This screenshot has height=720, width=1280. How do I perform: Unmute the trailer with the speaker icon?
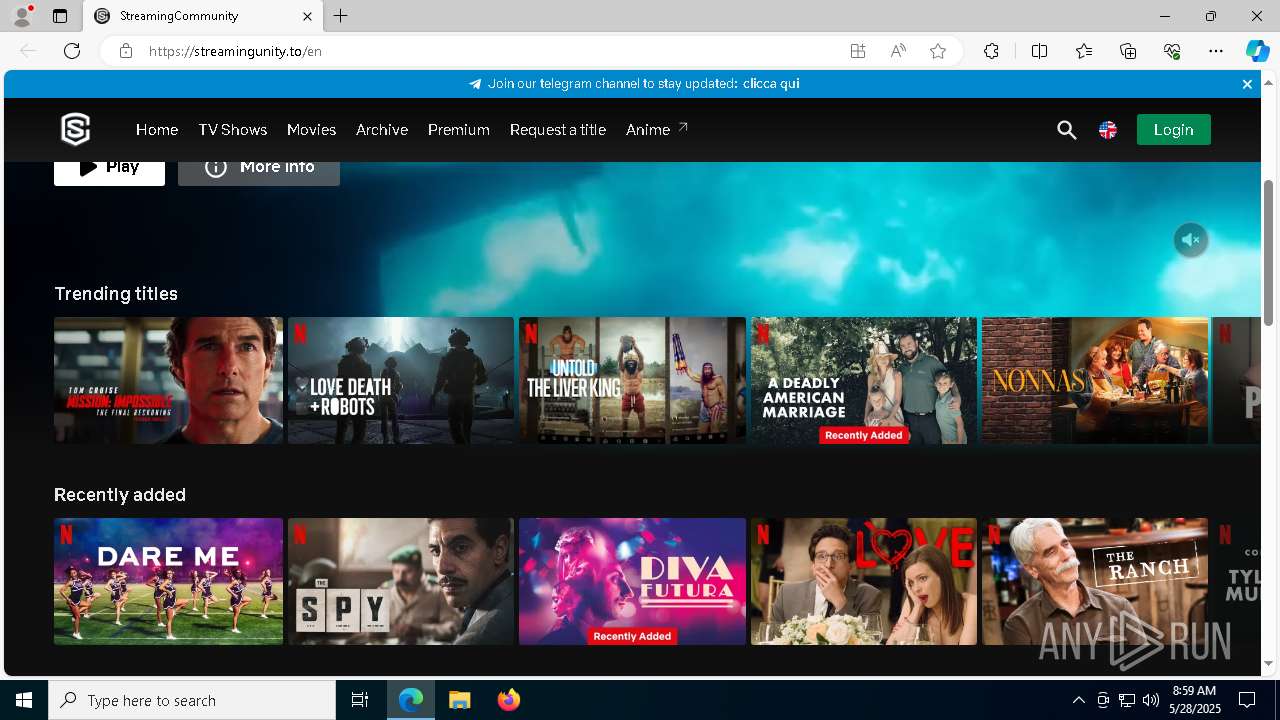(x=1190, y=240)
